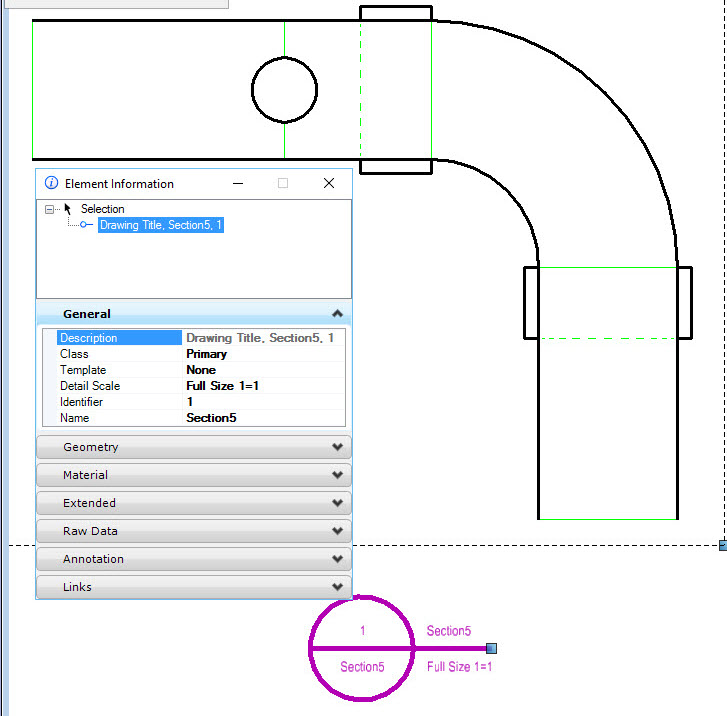Viewport: 727px width, 716px height.
Task: Click the circle in the horizontal pipe
Action: coord(284,90)
